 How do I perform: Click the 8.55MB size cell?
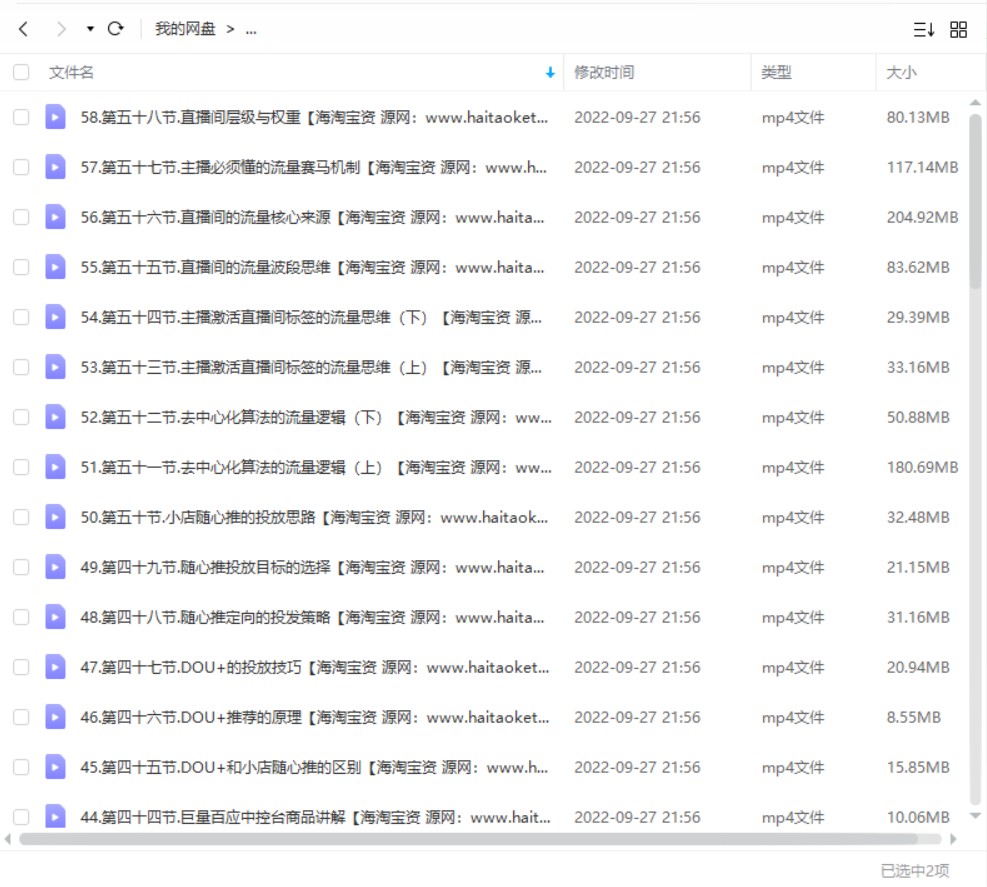point(913,717)
